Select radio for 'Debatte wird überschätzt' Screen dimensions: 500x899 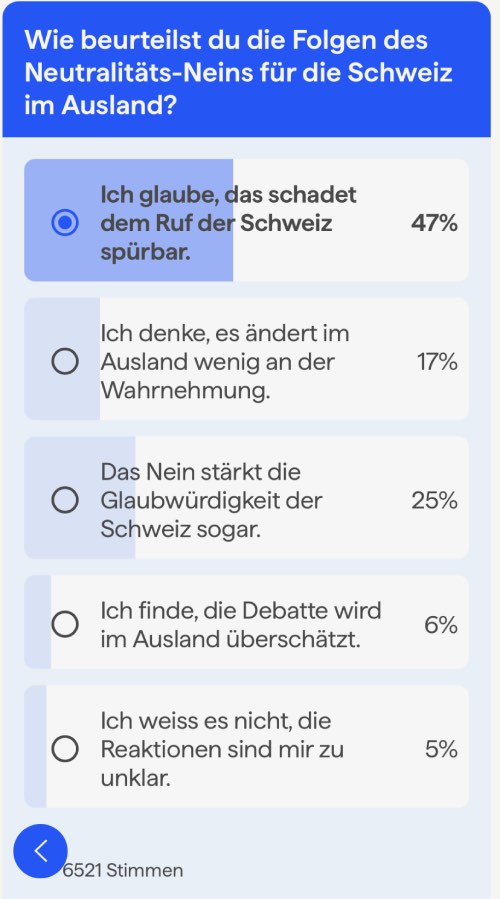point(65,624)
